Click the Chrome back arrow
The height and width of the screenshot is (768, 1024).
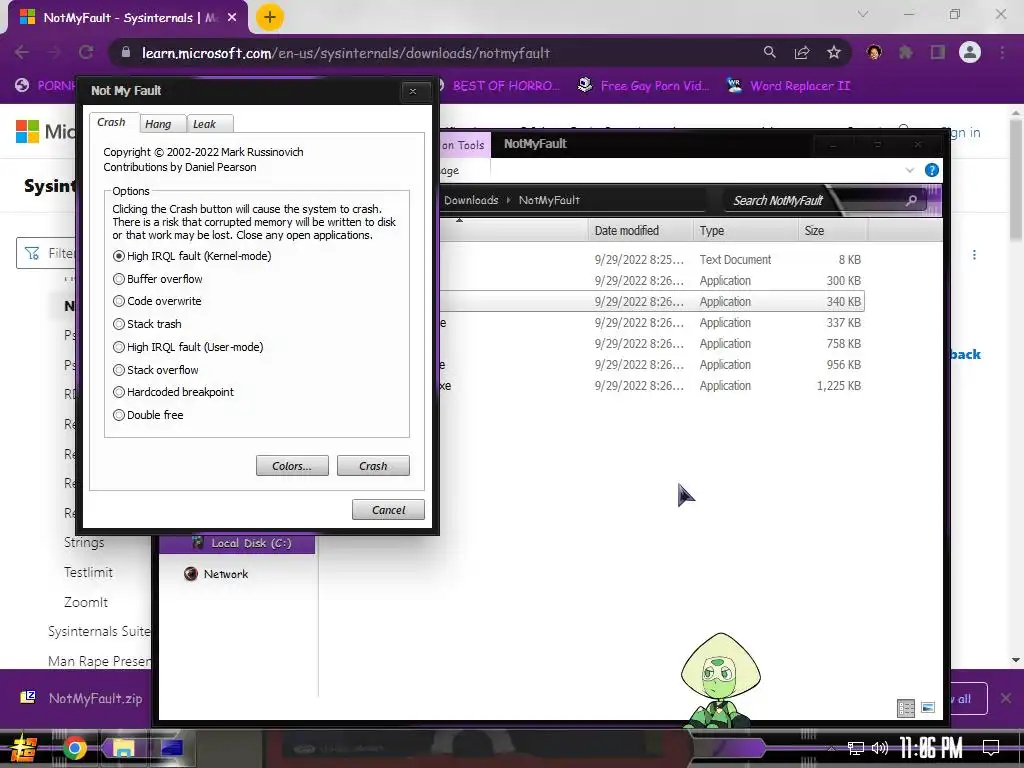coord(22,53)
